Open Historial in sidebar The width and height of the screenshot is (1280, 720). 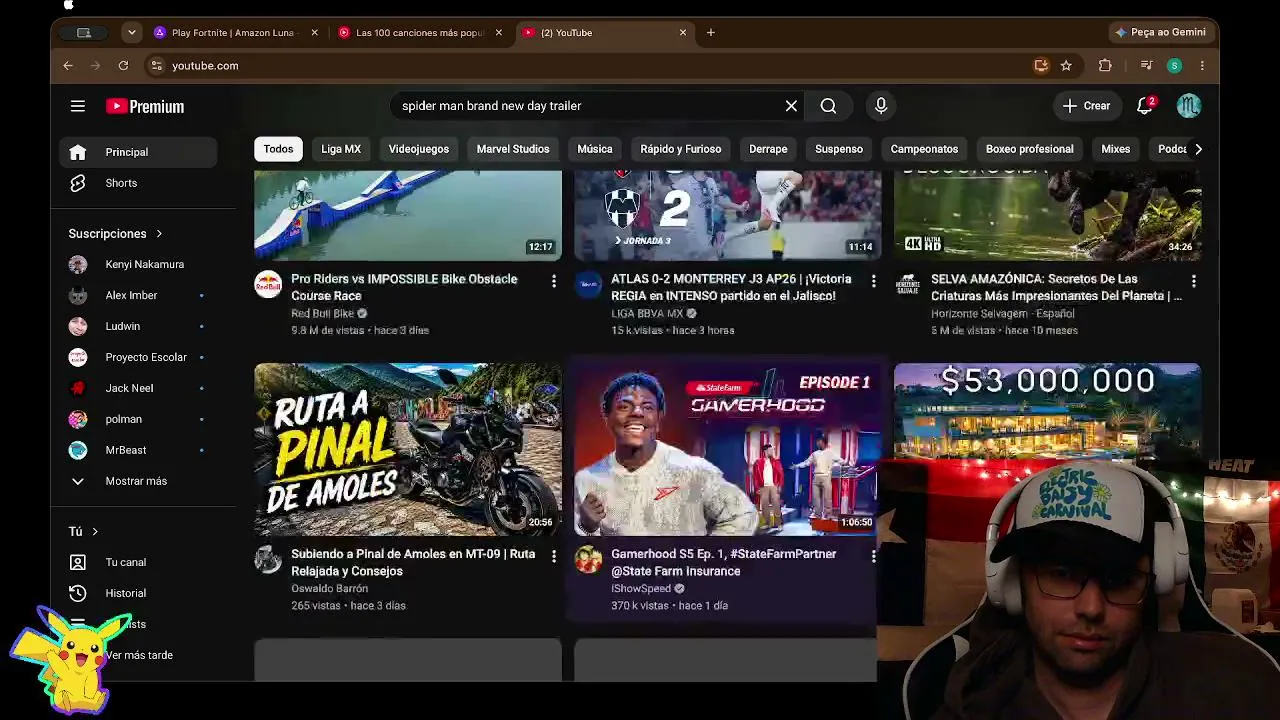pyautogui.click(x=138, y=594)
